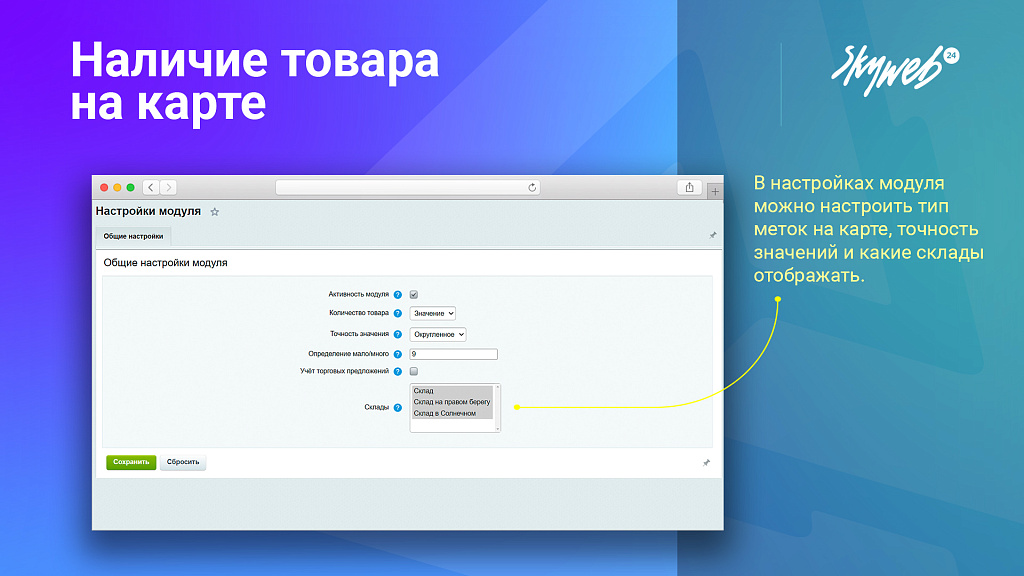Click the help icon beside Количество товара

tap(398, 313)
